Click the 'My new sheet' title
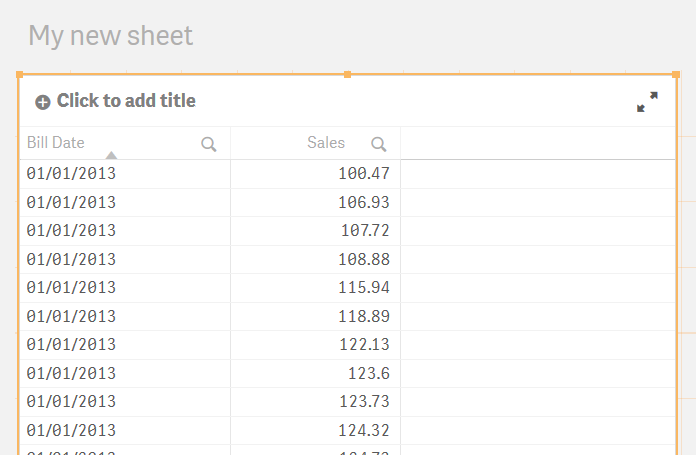This screenshot has width=696, height=455. tap(111, 36)
